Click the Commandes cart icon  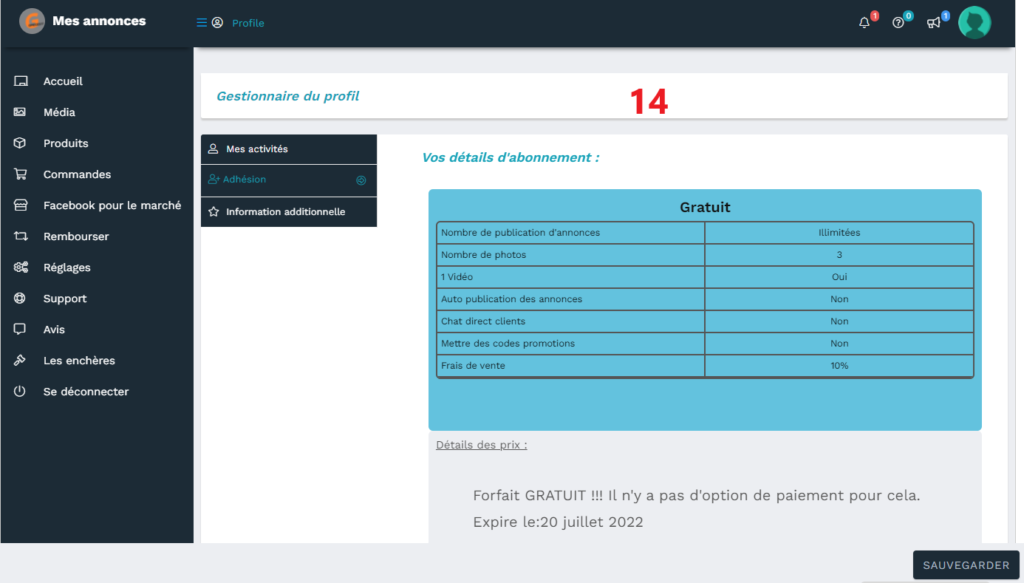tap(20, 174)
